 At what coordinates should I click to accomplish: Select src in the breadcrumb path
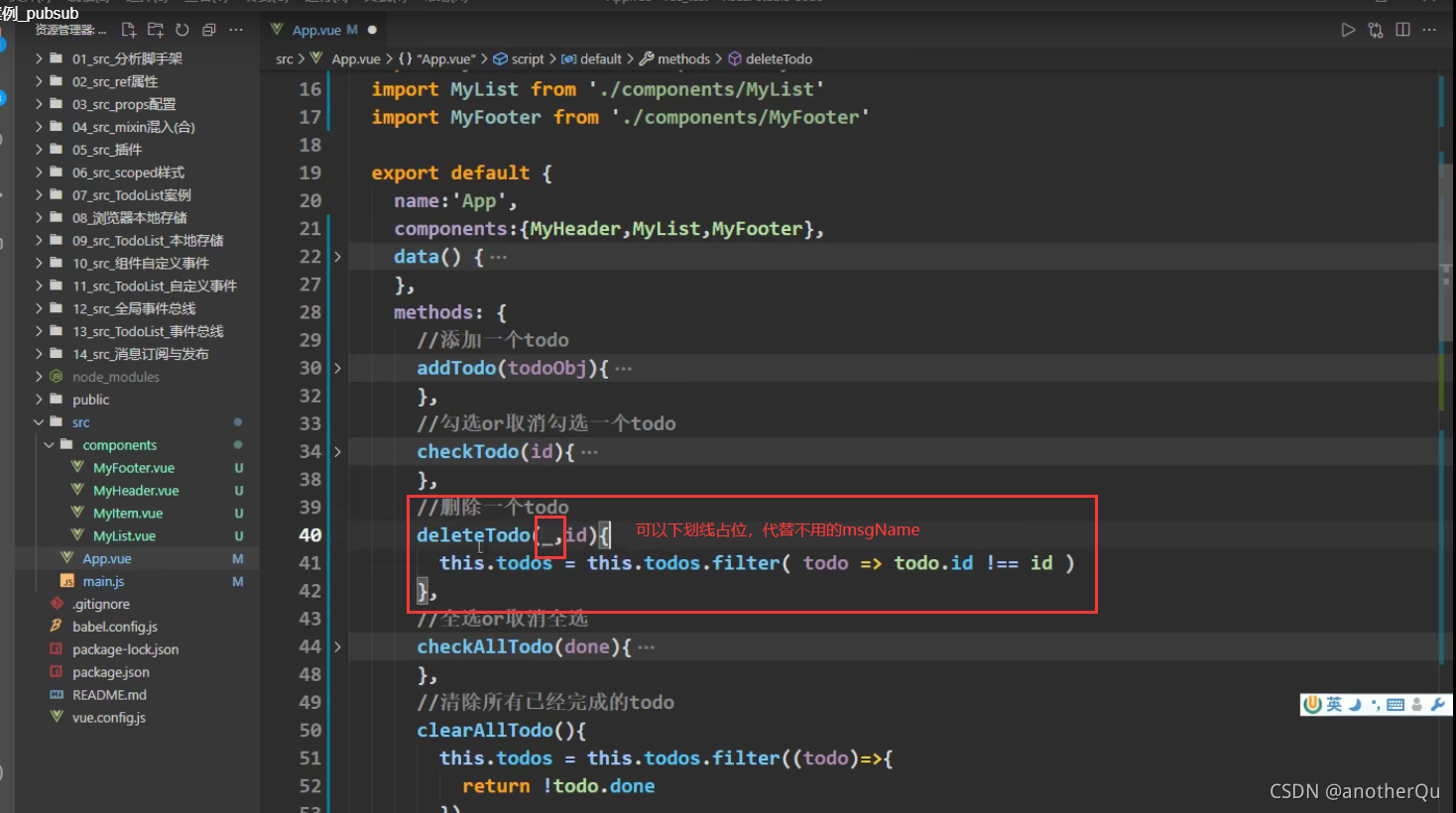click(285, 59)
